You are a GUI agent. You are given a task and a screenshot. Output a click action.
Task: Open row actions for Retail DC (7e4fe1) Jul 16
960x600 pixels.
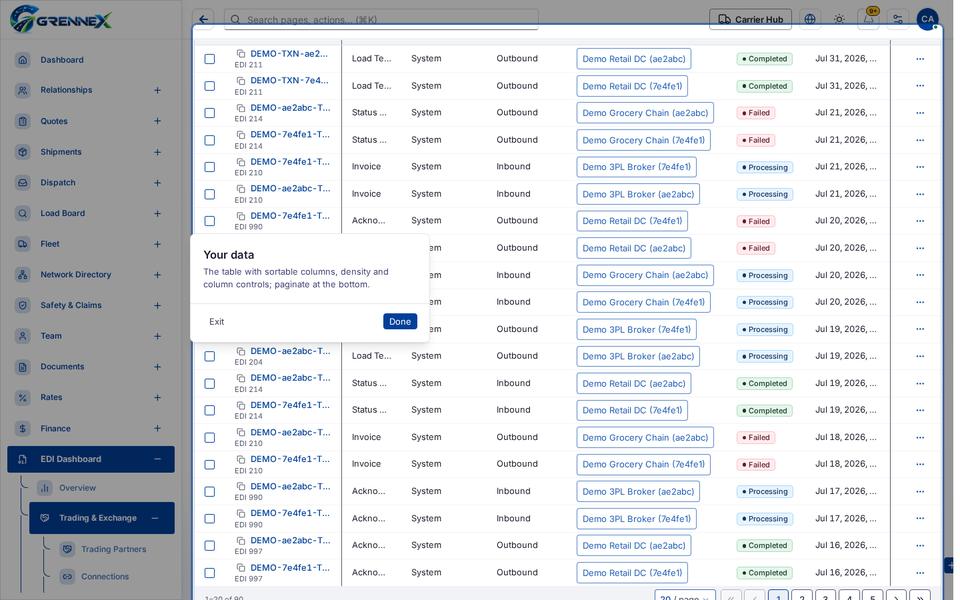coord(920,572)
